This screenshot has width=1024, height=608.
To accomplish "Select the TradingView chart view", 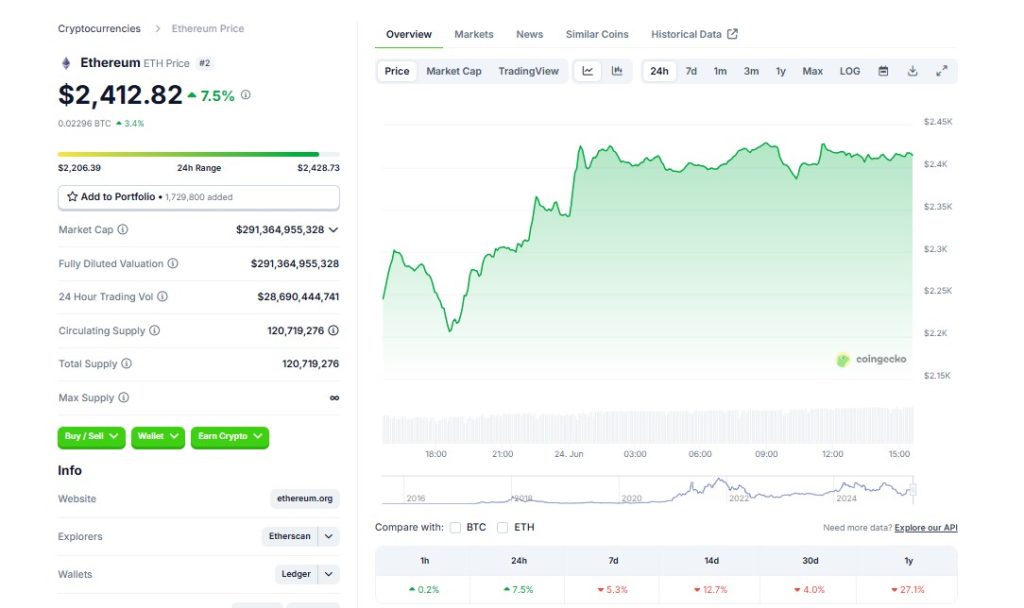I will pyautogui.click(x=528, y=71).
